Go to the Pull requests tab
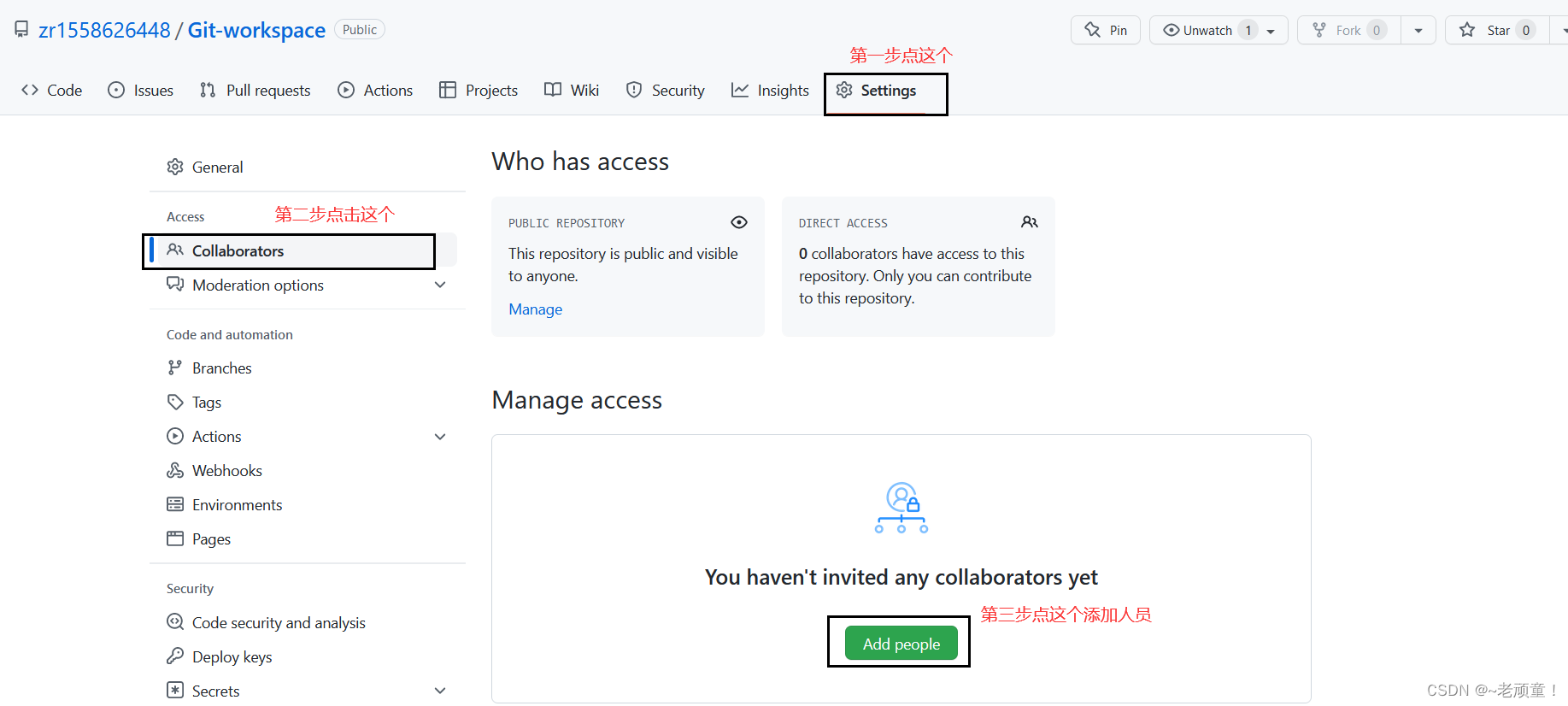This screenshot has height=706, width=1568. click(x=255, y=90)
